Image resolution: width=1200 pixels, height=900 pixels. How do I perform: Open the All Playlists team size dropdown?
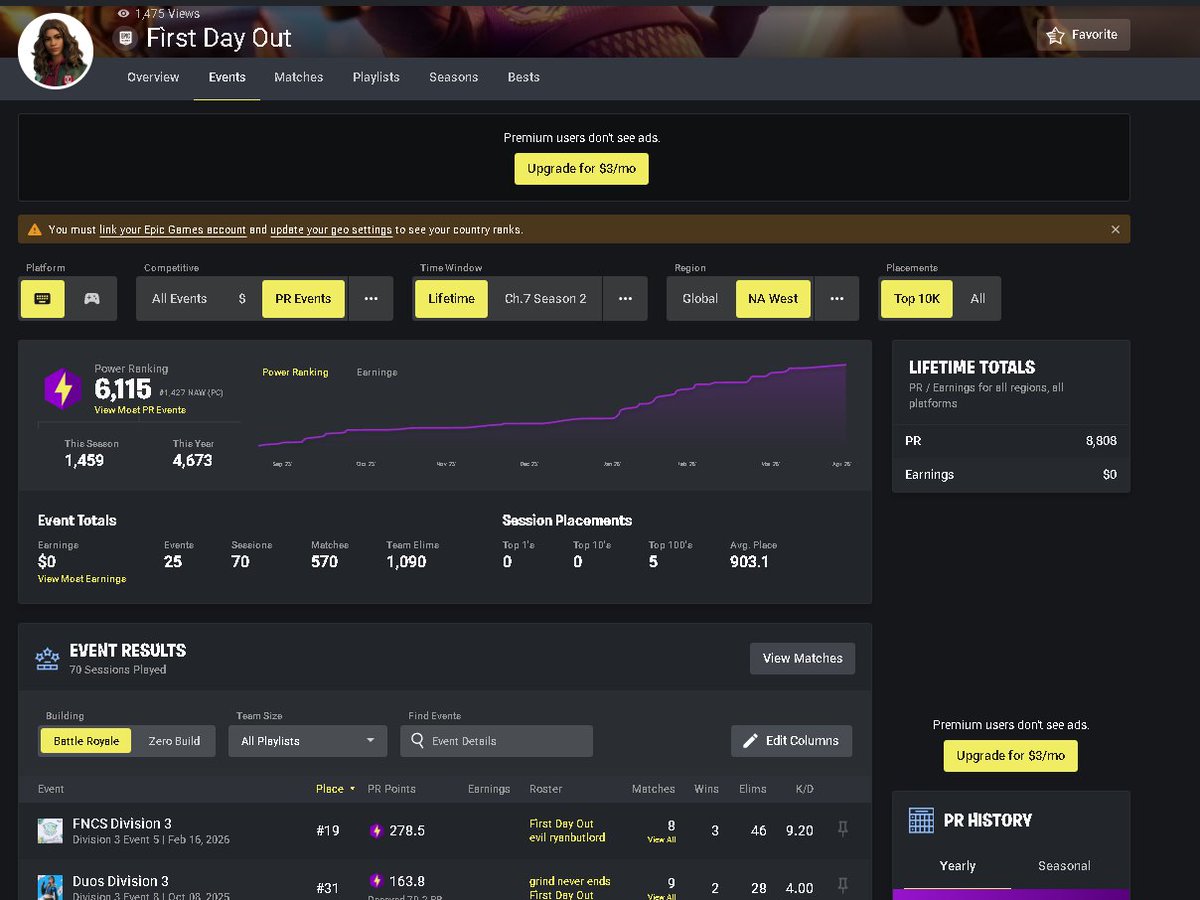pos(308,741)
